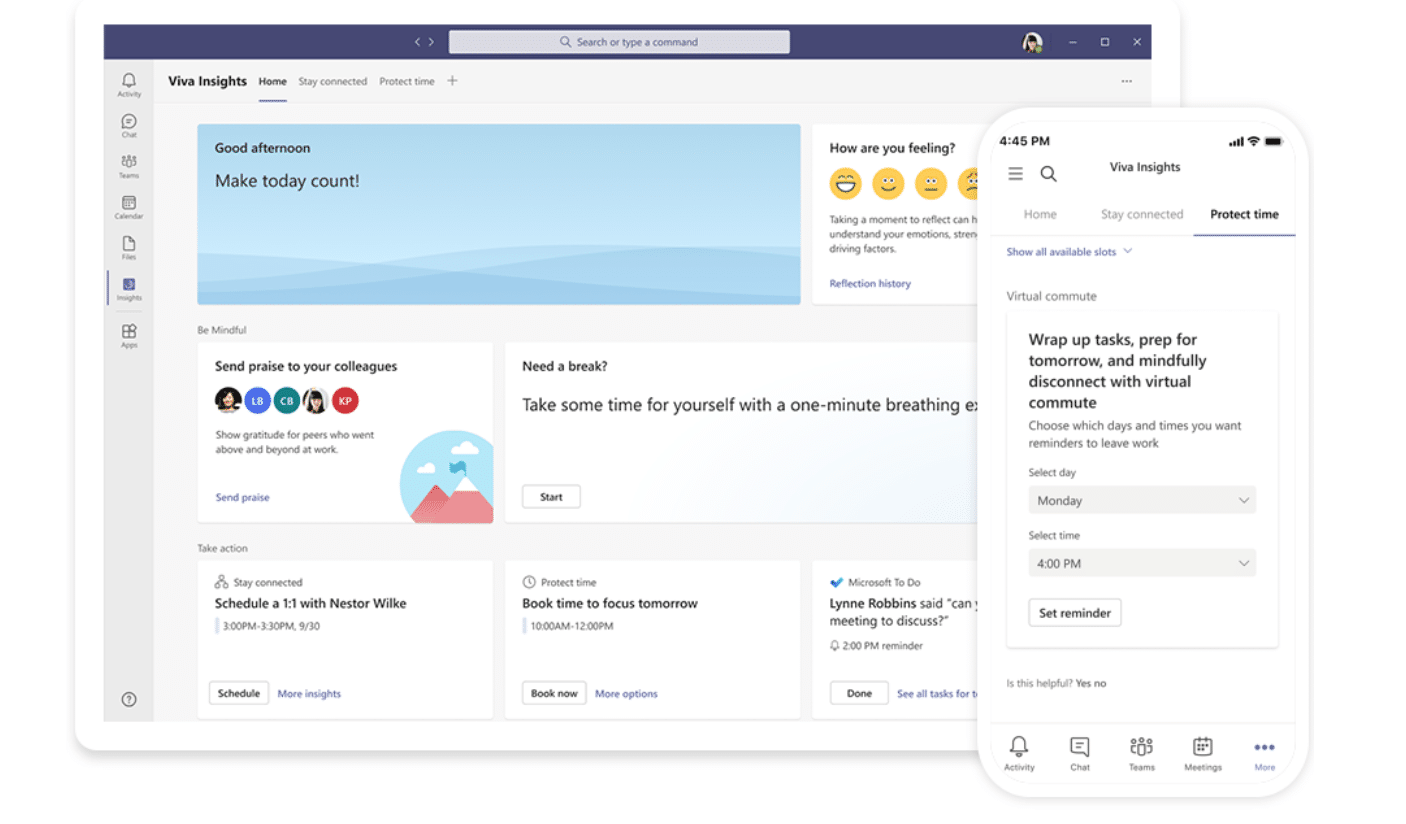Viewport: 1406px width, 824px height.
Task: Open the more options ellipsis in Viva Insights
Action: [1127, 82]
